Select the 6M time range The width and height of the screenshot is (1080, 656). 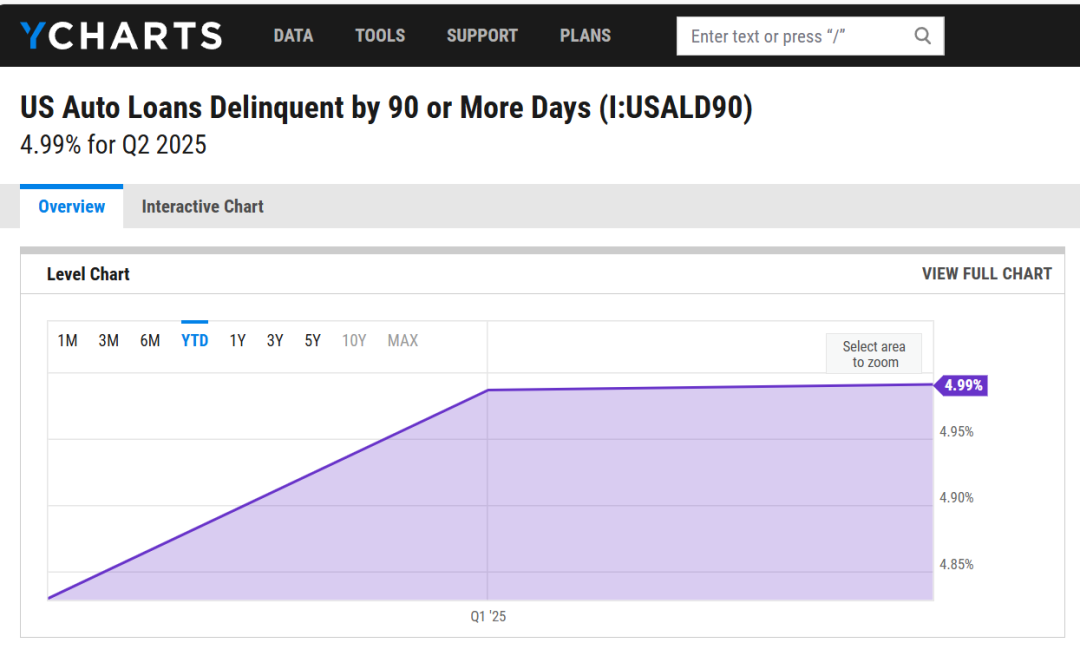pos(150,341)
